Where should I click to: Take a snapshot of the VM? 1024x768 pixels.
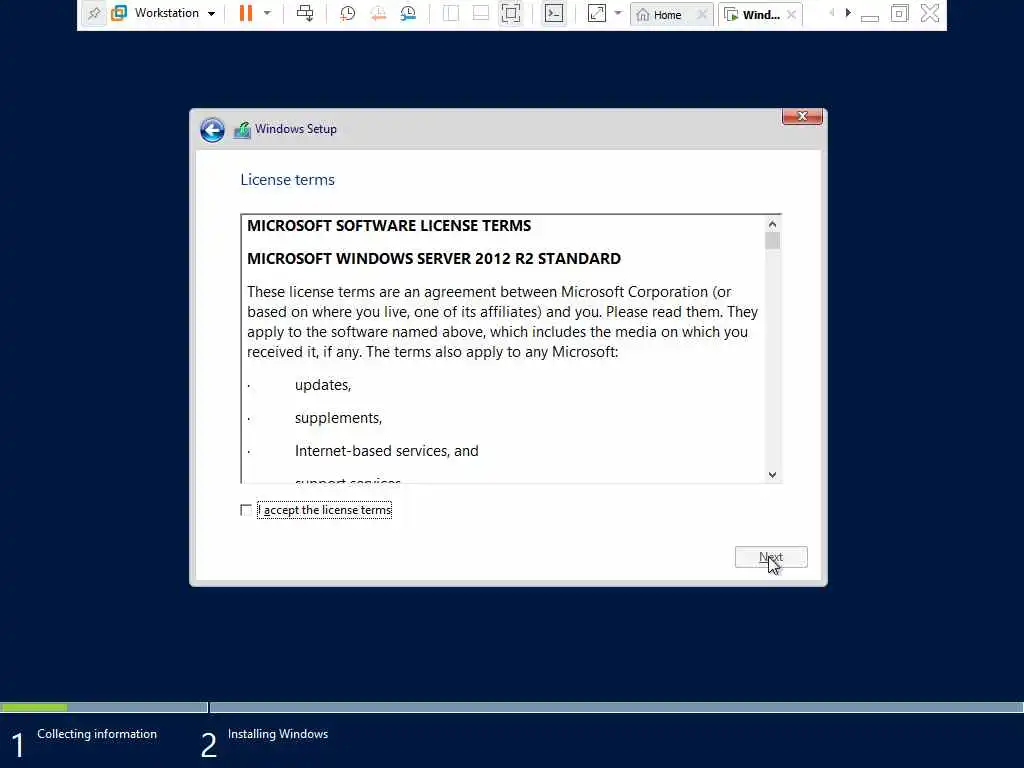pyautogui.click(x=347, y=13)
